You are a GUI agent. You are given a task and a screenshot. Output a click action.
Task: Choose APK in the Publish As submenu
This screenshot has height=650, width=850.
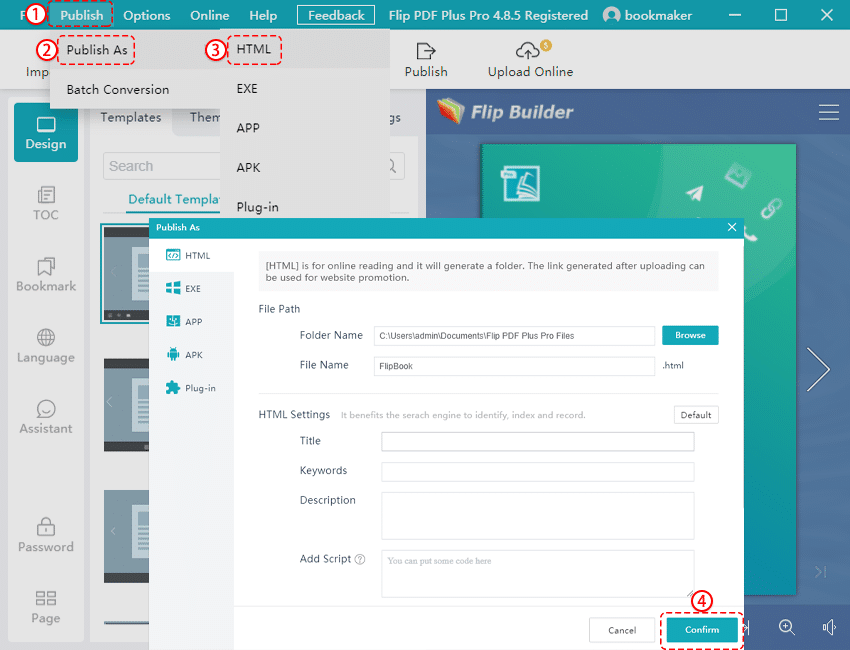(248, 168)
